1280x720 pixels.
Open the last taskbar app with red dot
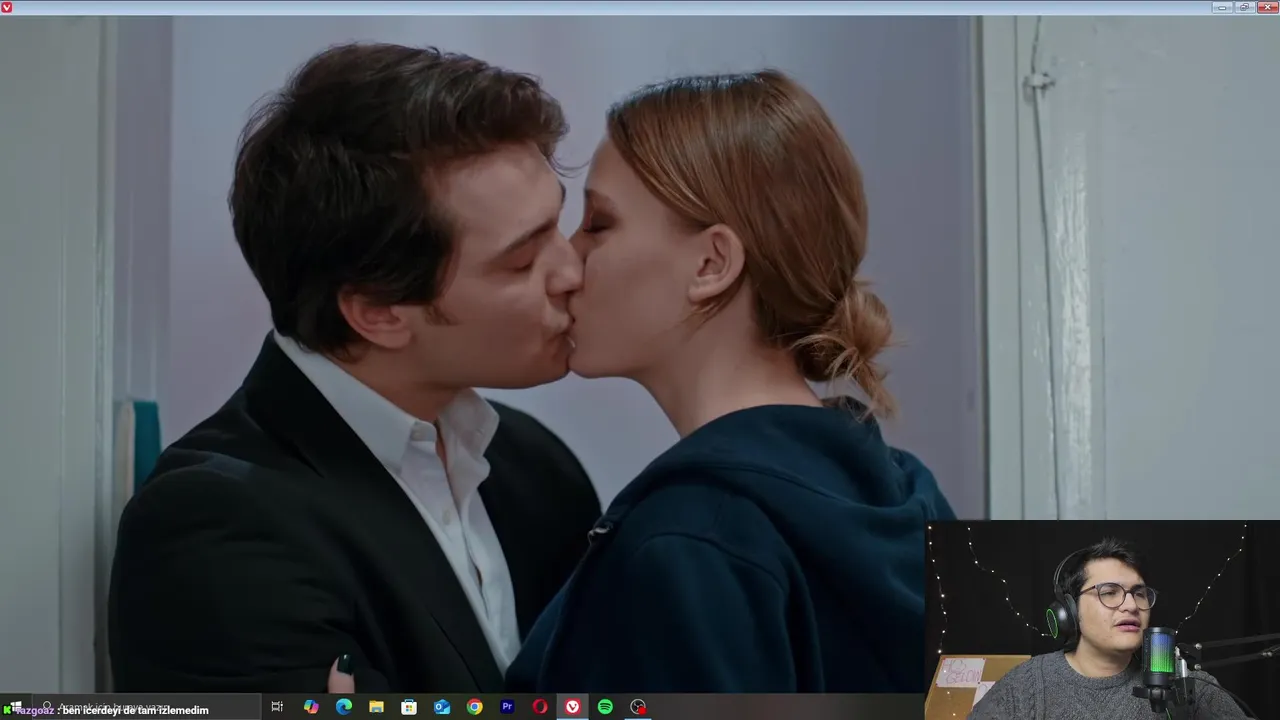[638, 707]
